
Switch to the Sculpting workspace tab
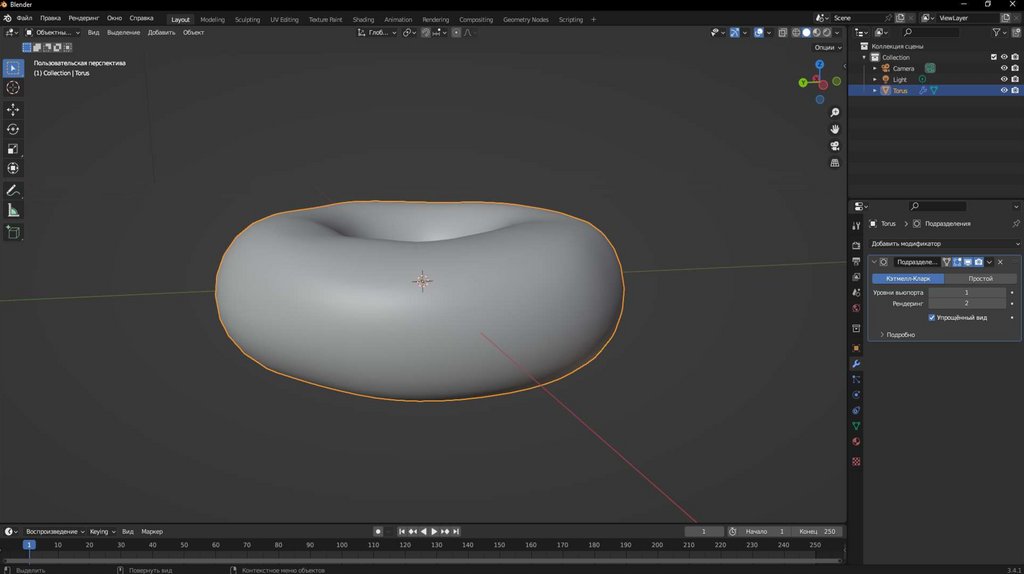(x=247, y=19)
